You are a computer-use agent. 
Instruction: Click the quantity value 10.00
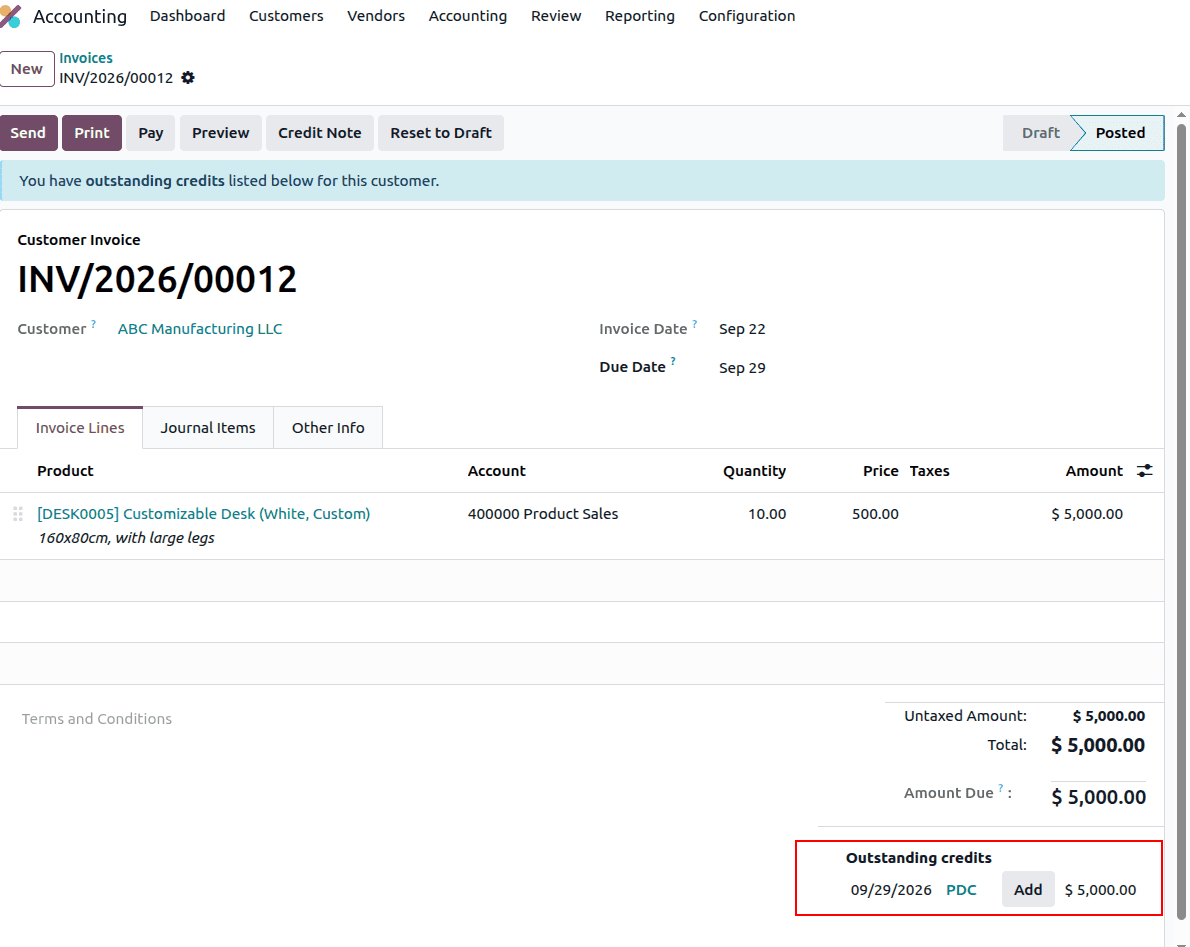(x=767, y=514)
